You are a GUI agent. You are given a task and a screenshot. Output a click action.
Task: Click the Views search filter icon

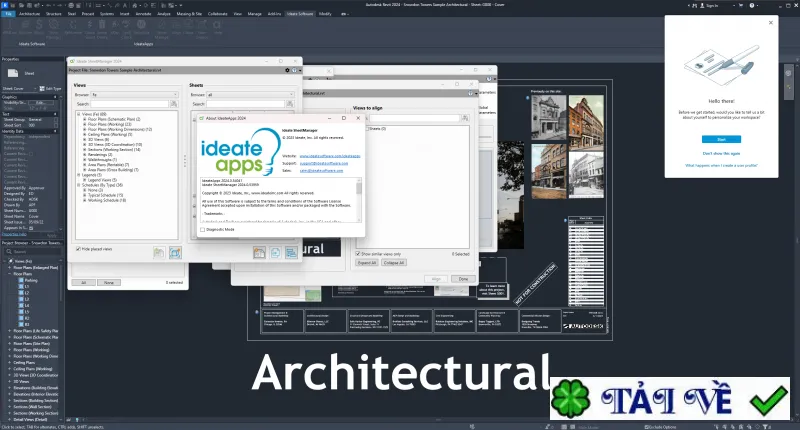click(x=174, y=104)
